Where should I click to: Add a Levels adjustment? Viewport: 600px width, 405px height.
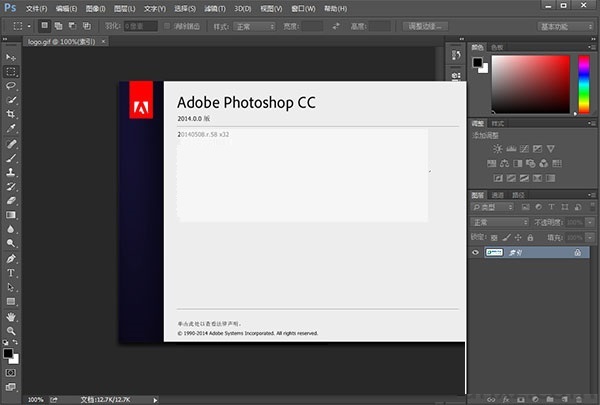click(x=511, y=149)
